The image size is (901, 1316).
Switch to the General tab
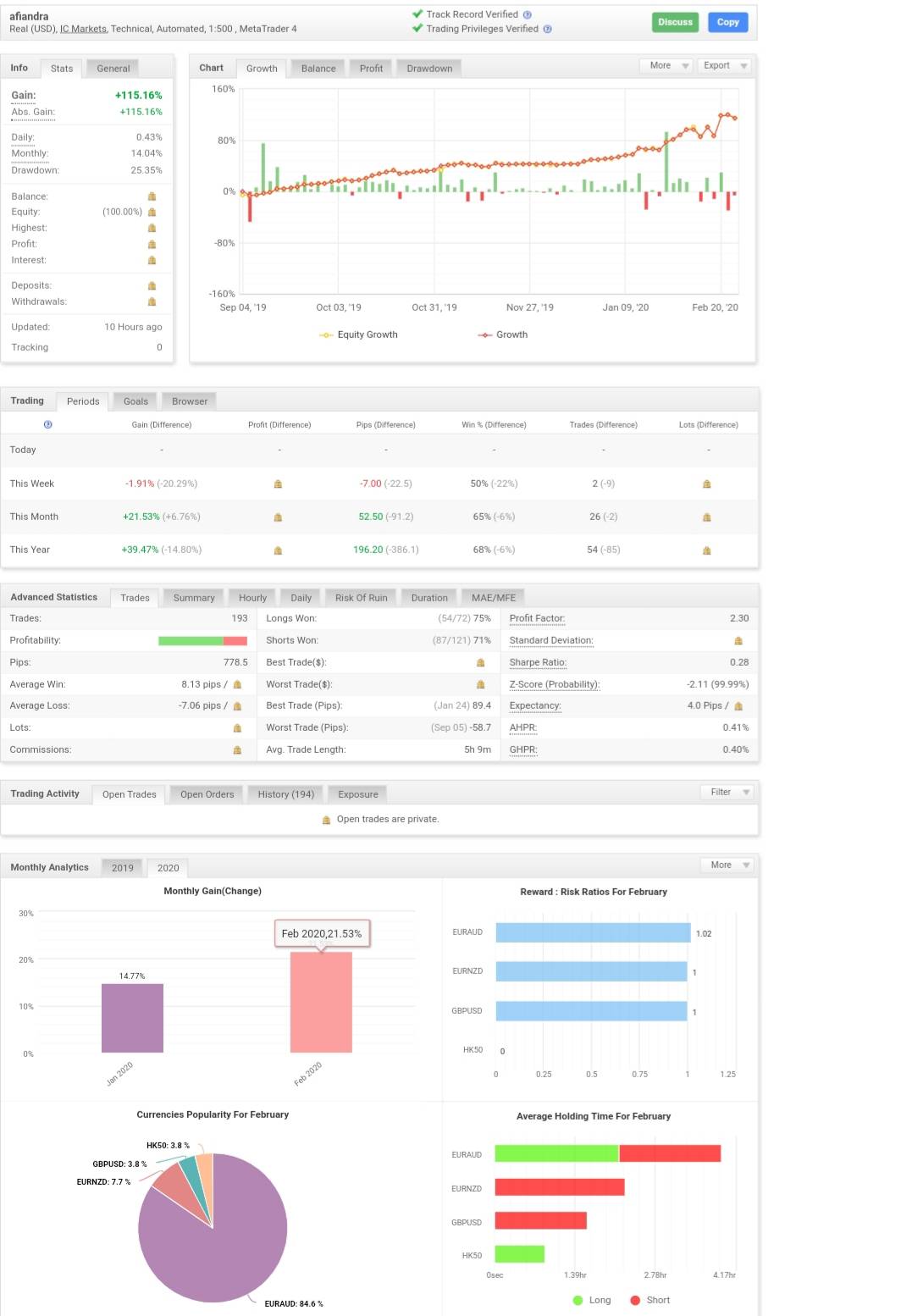coord(113,69)
